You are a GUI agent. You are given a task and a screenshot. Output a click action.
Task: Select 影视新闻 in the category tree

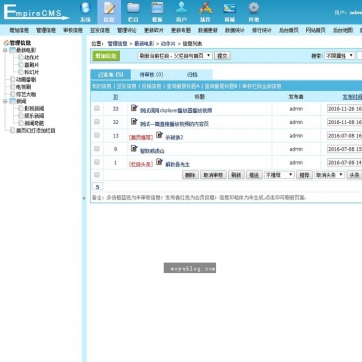[34, 108]
